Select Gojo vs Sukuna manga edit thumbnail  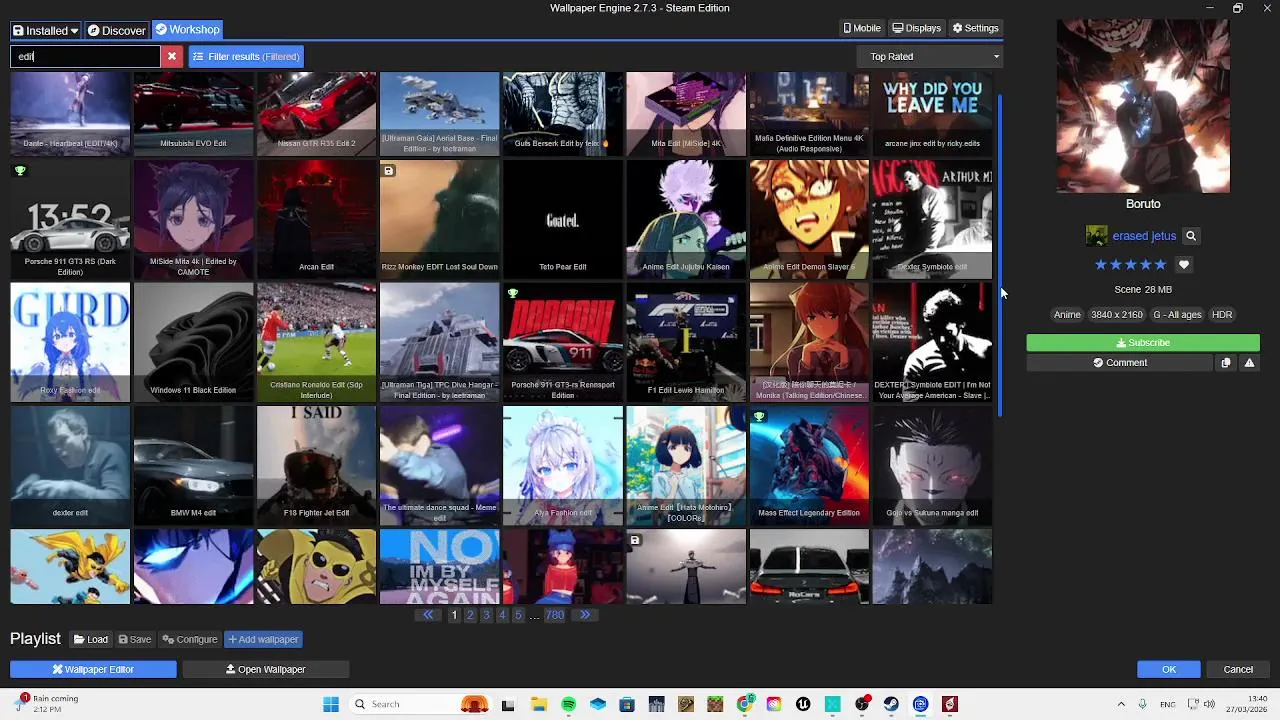pos(932,465)
